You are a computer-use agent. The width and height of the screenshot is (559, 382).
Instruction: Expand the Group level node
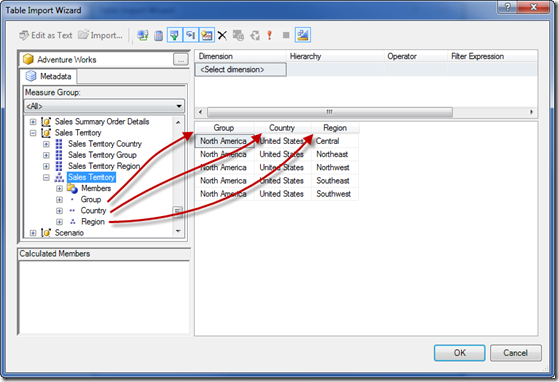59,200
